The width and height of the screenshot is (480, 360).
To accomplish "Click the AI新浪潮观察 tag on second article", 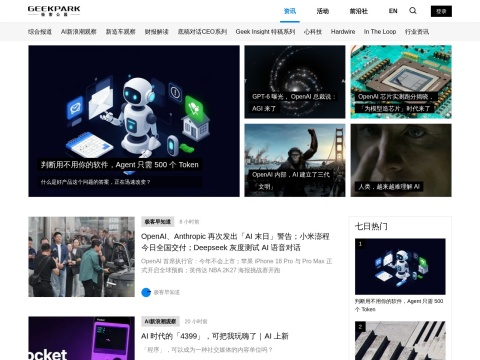I will [160, 321].
